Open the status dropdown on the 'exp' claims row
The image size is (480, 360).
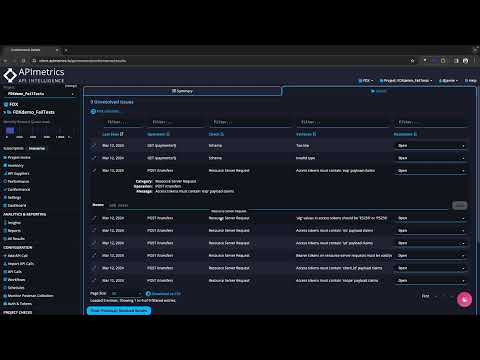[431, 170]
